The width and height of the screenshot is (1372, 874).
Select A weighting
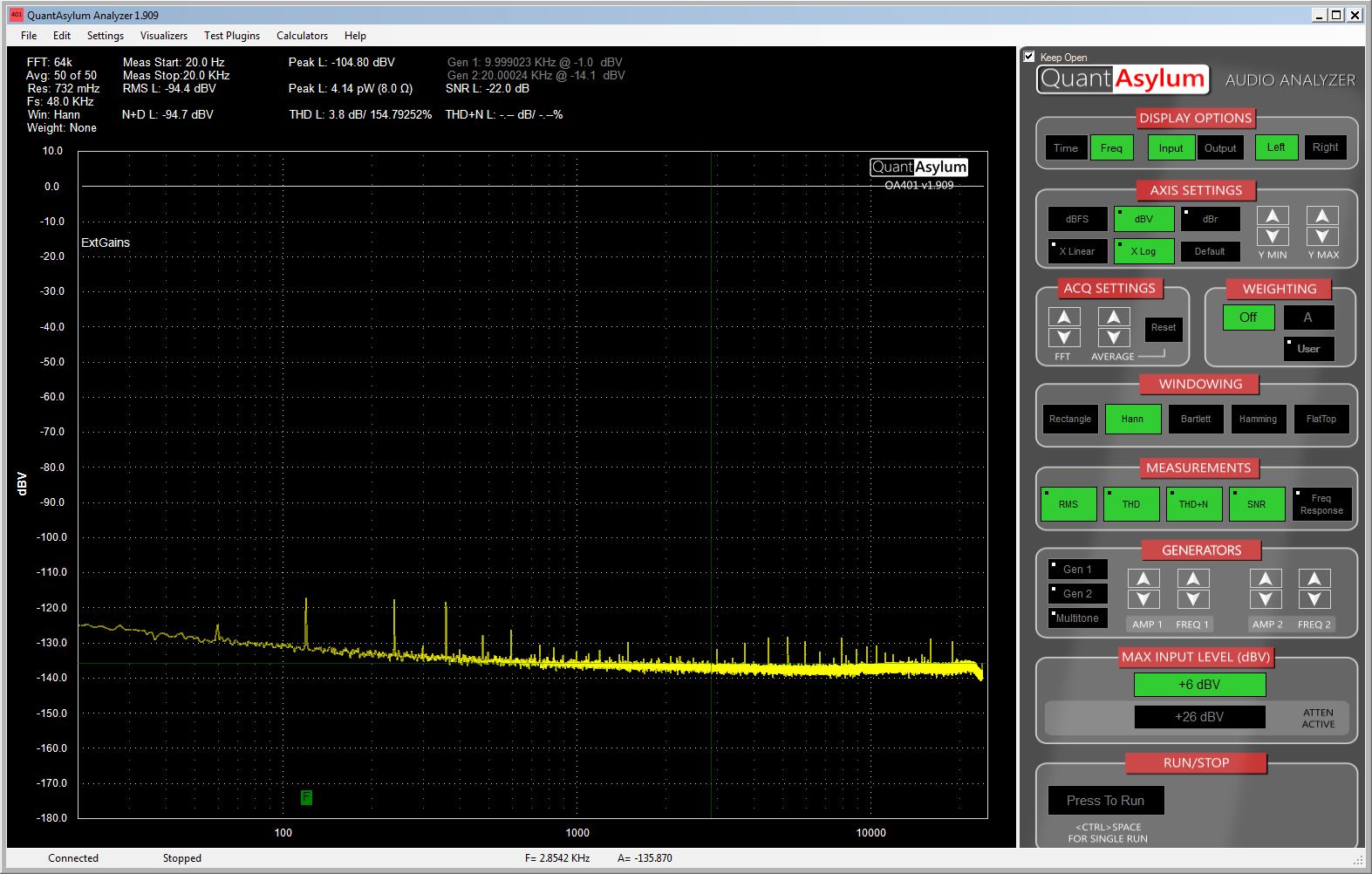tap(1307, 318)
